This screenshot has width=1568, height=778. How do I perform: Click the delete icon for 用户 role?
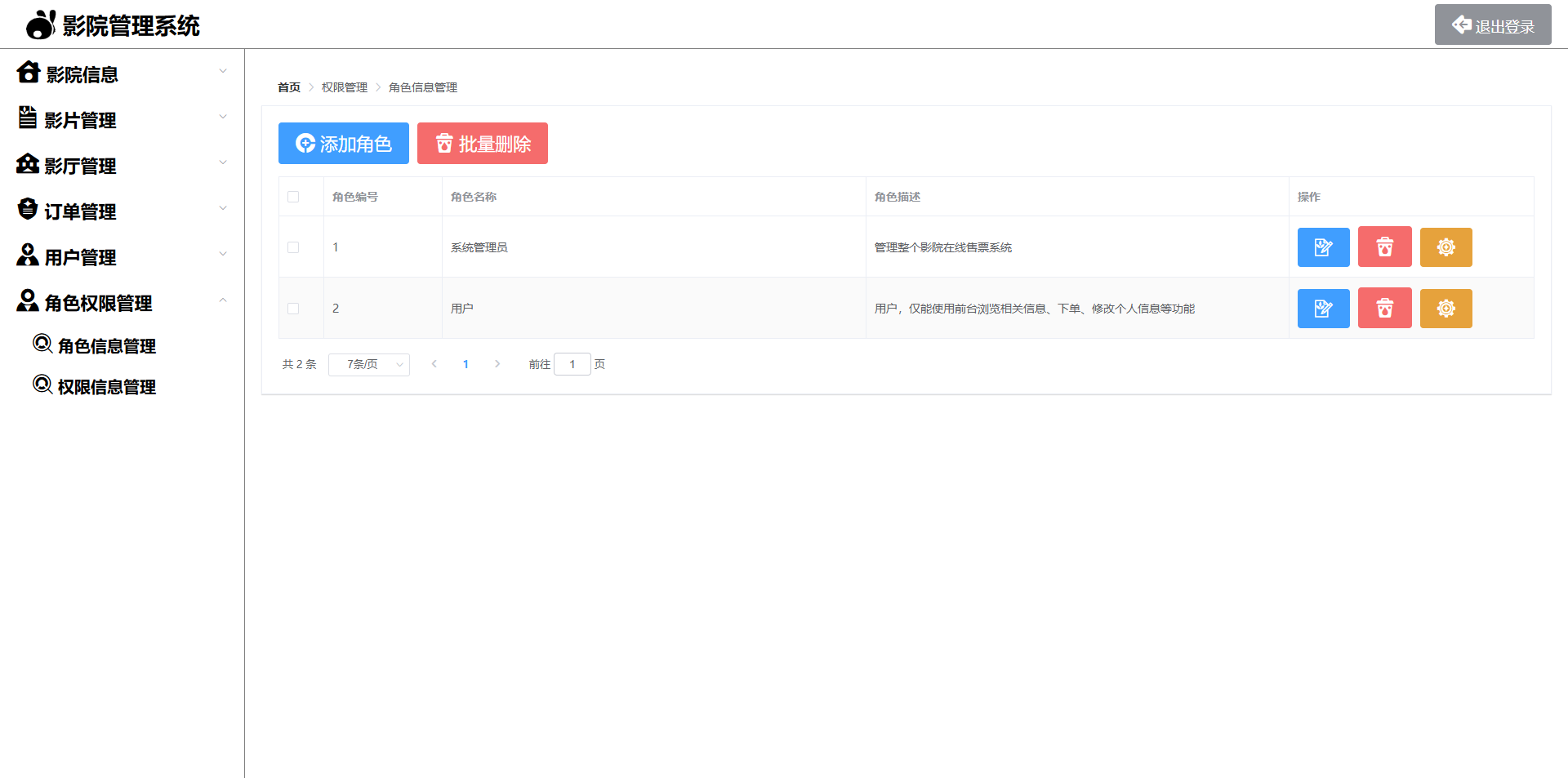point(1384,308)
